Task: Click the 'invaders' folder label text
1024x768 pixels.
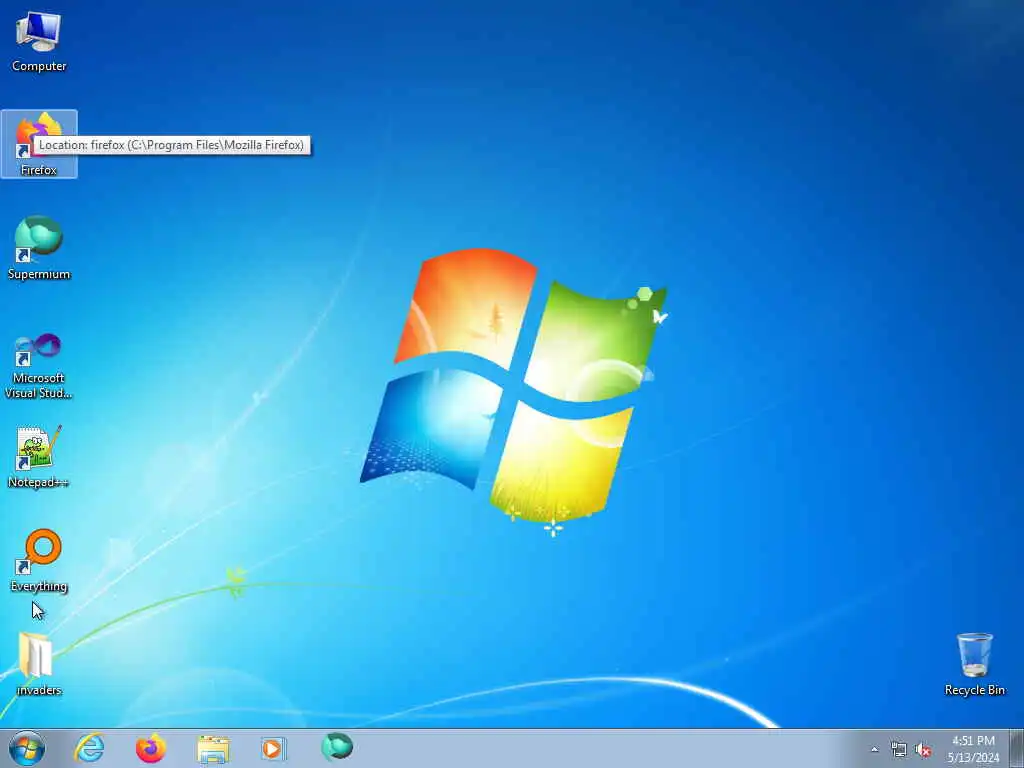Action: [x=39, y=690]
